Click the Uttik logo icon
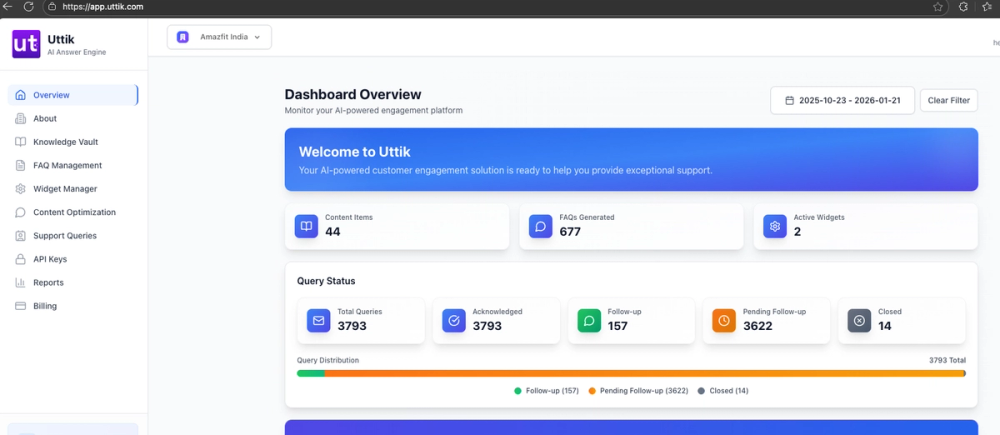Screen dimensions: 1000x435 (26, 44)
